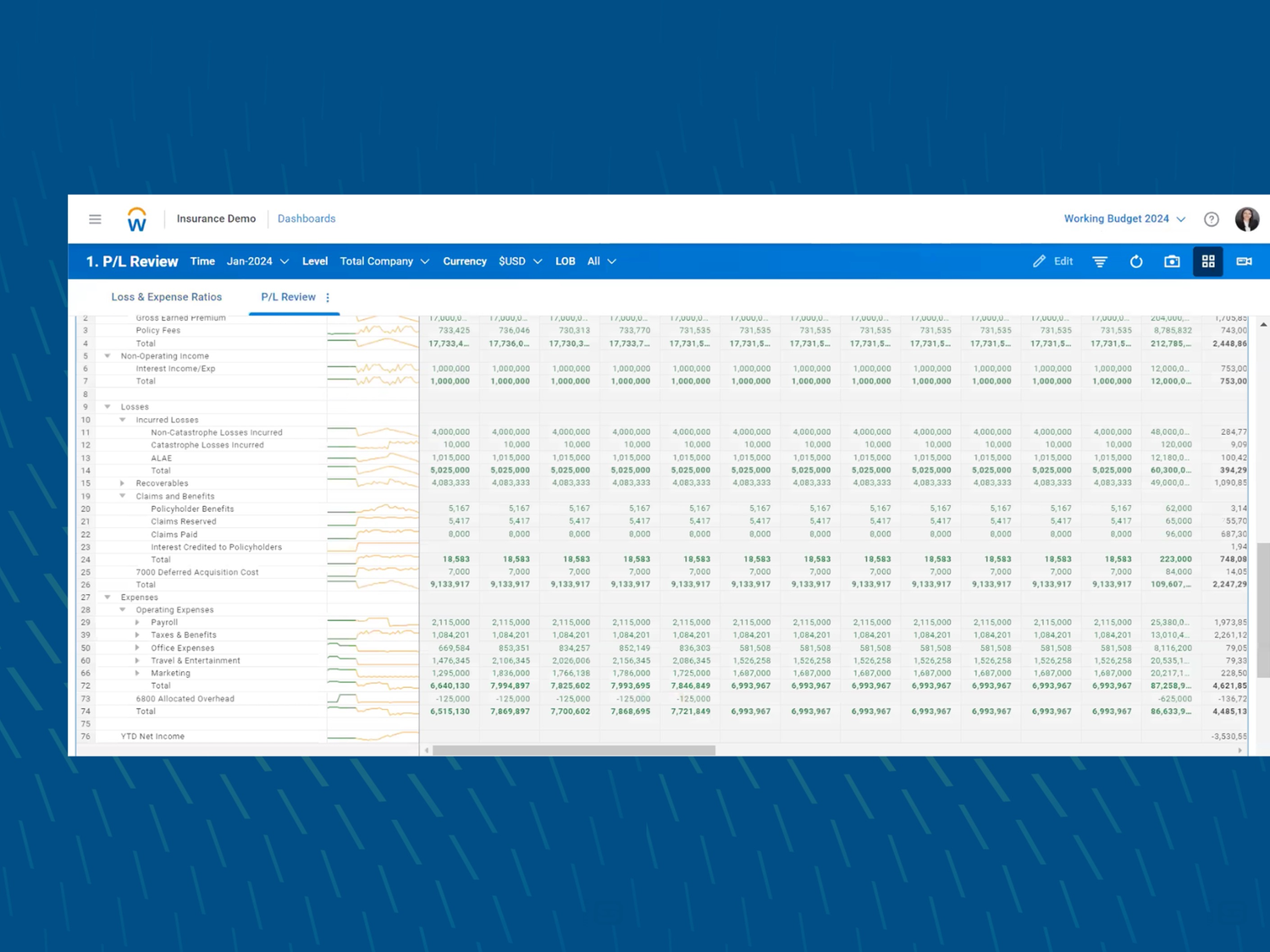Click the Workday logo
The height and width of the screenshot is (952, 1270).
point(136,218)
